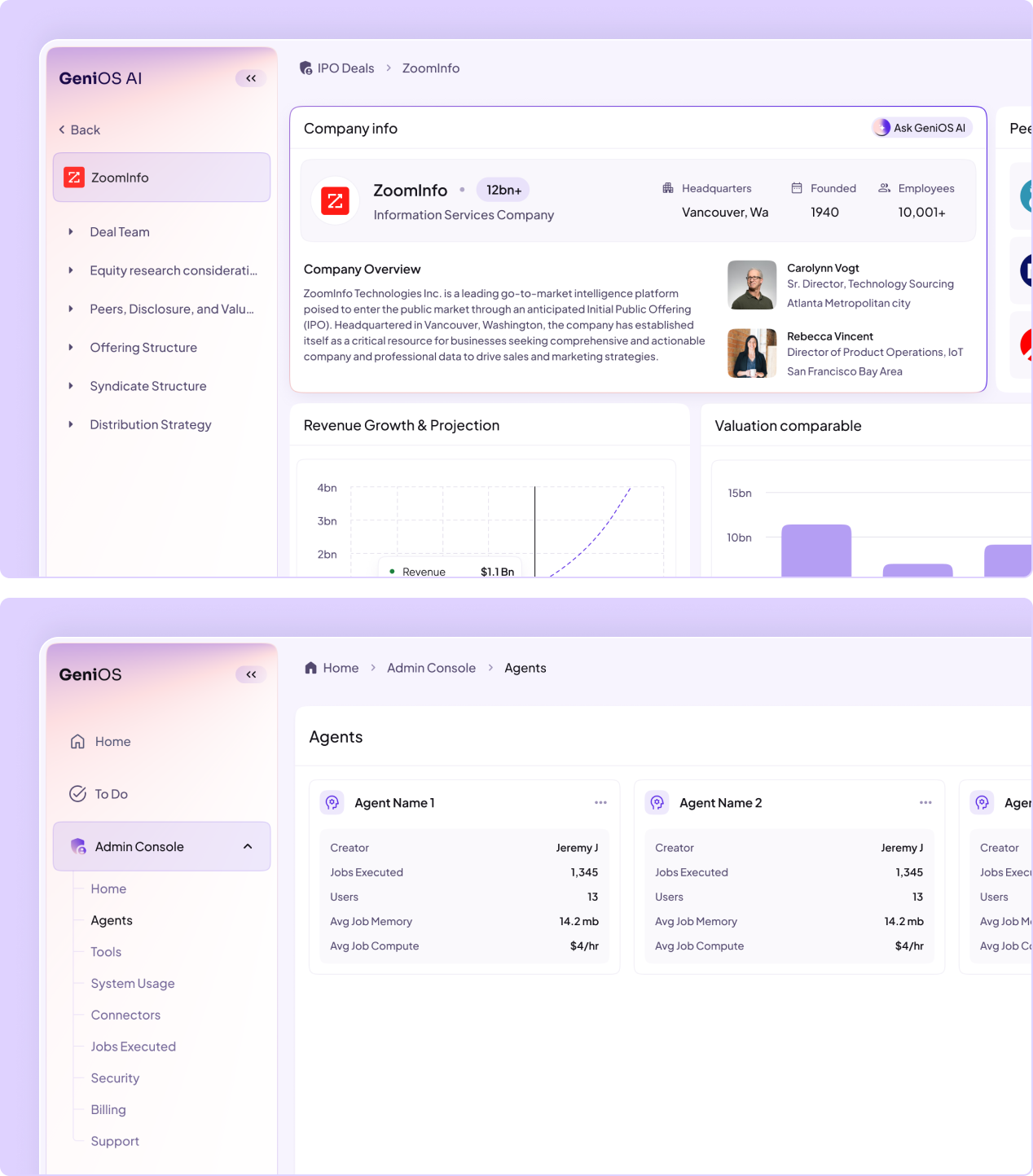Click the Founded calendar icon
The width and height of the screenshot is (1033, 1176).
[797, 188]
